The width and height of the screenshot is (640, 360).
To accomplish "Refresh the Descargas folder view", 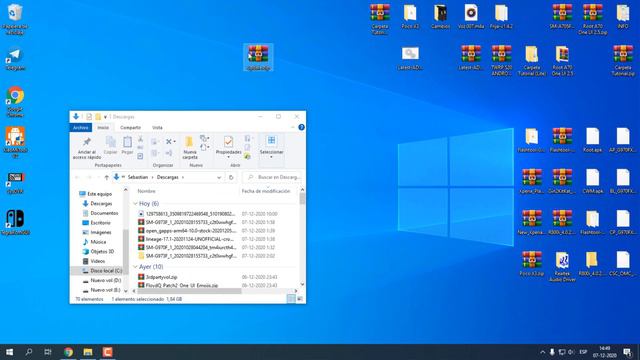I will tap(231, 177).
